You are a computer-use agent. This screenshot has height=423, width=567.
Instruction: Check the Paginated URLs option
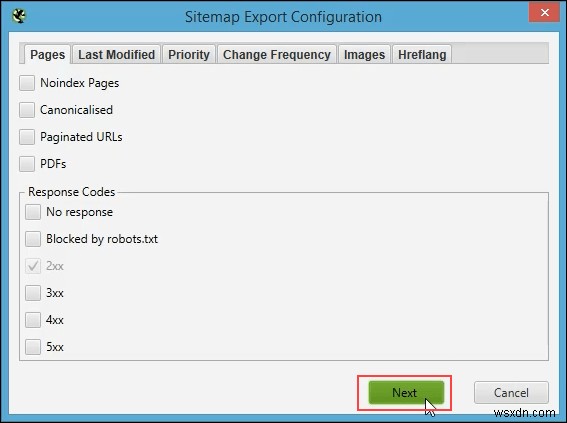point(27,137)
